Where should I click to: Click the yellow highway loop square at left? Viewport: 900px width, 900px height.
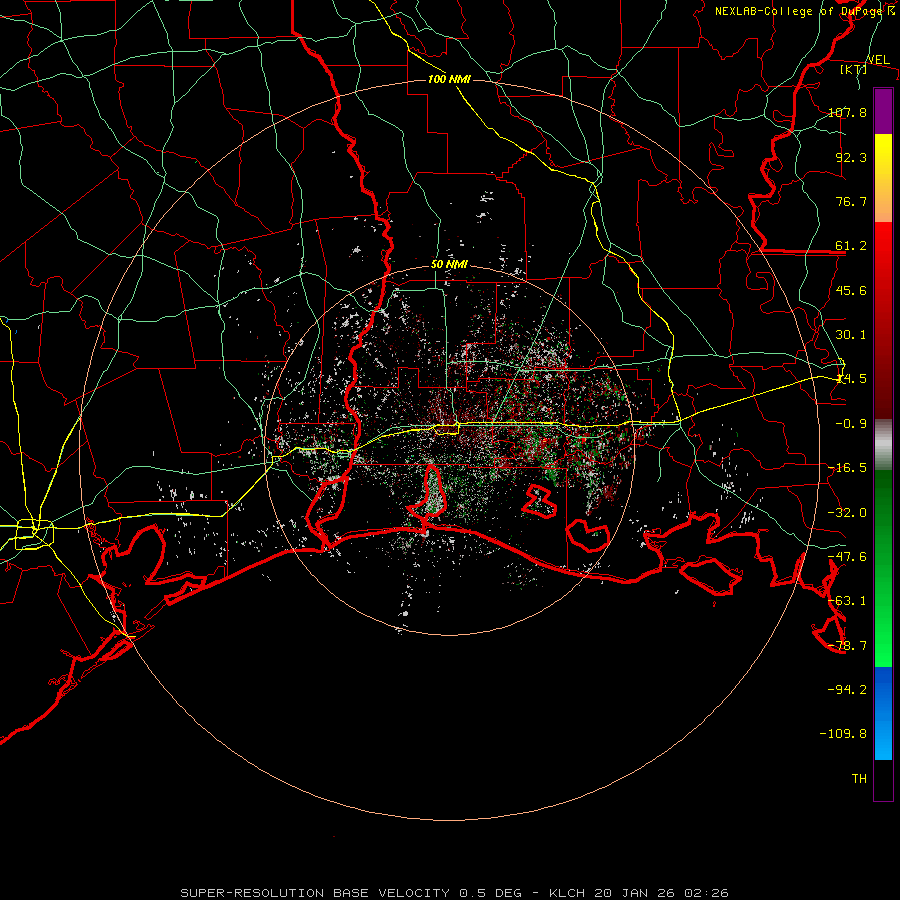point(34,534)
